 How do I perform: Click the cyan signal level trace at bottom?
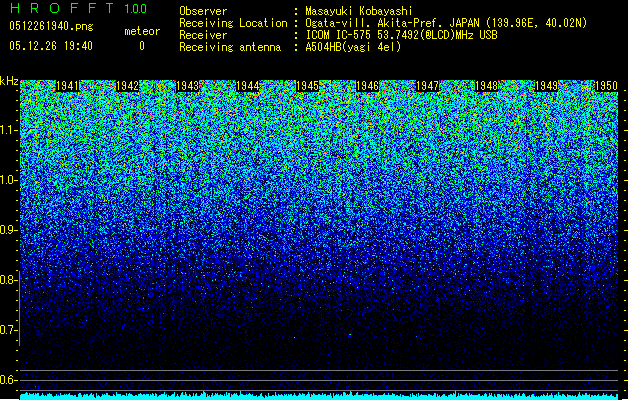(x=319, y=396)
